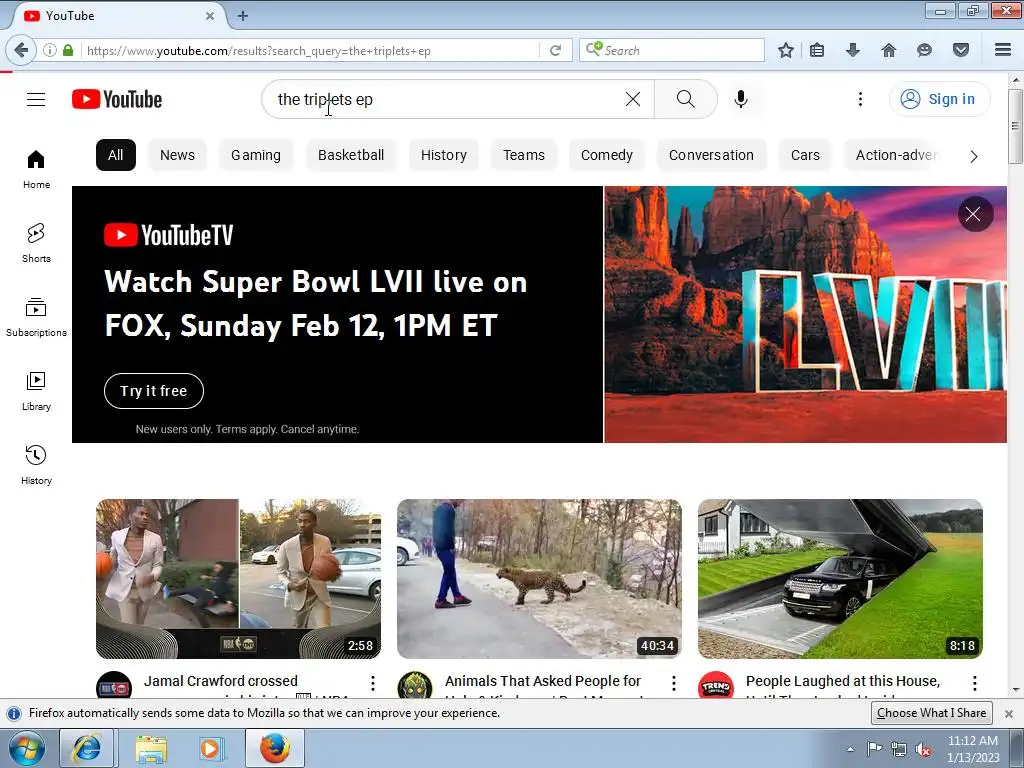Go to Home in sidebar
1024x768 pixels.
coord(36,169)
